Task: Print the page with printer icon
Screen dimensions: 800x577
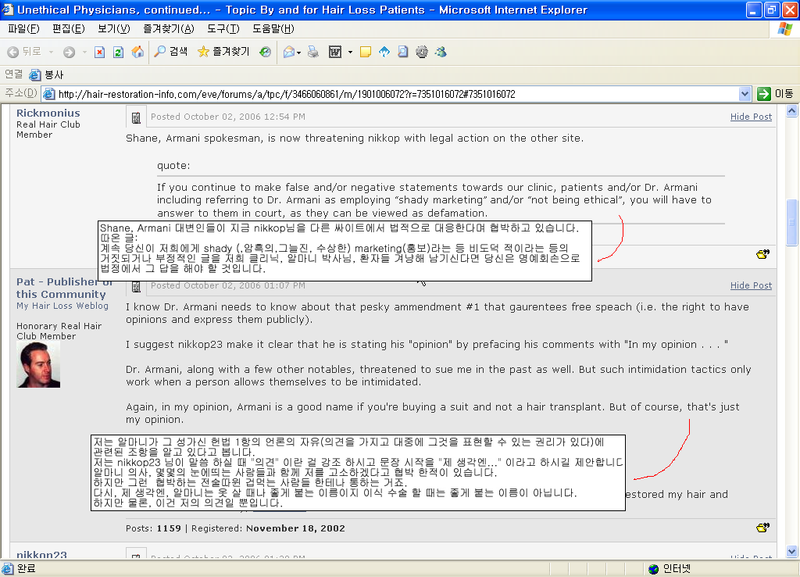Action: 313,52
